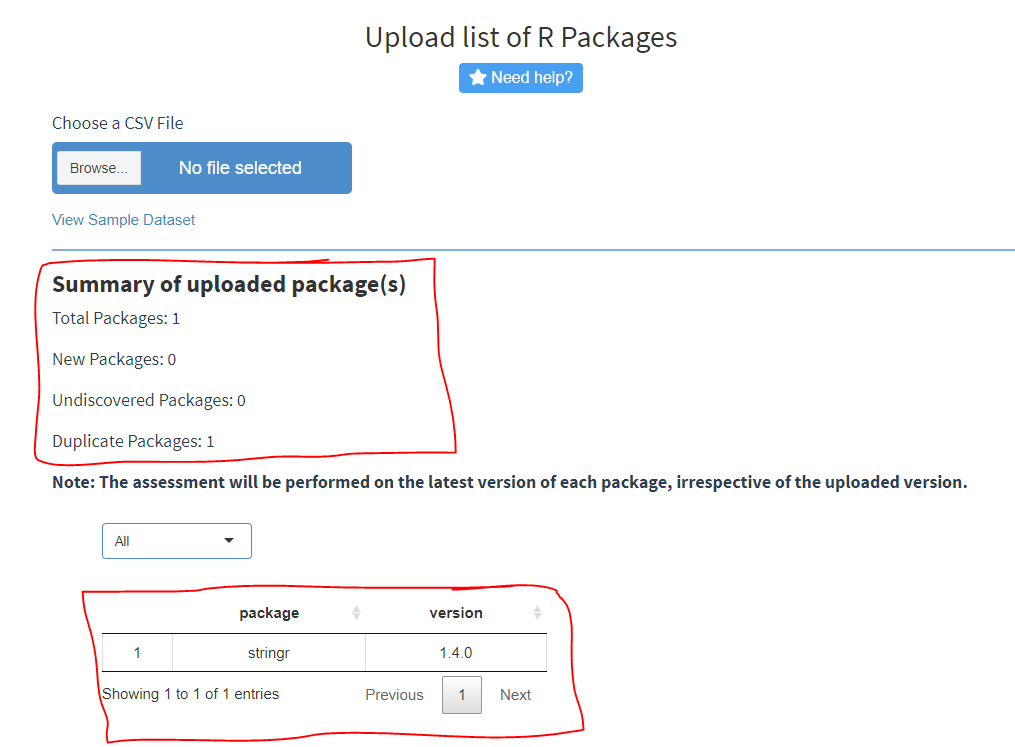Select the stringr package table cell

(x=267, y=652)
